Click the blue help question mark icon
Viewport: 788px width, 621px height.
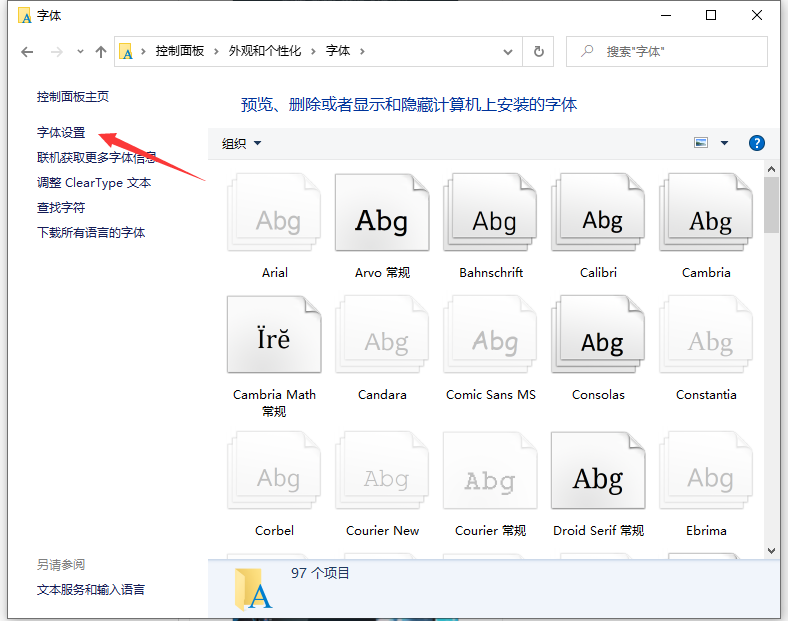pos(756,143)
